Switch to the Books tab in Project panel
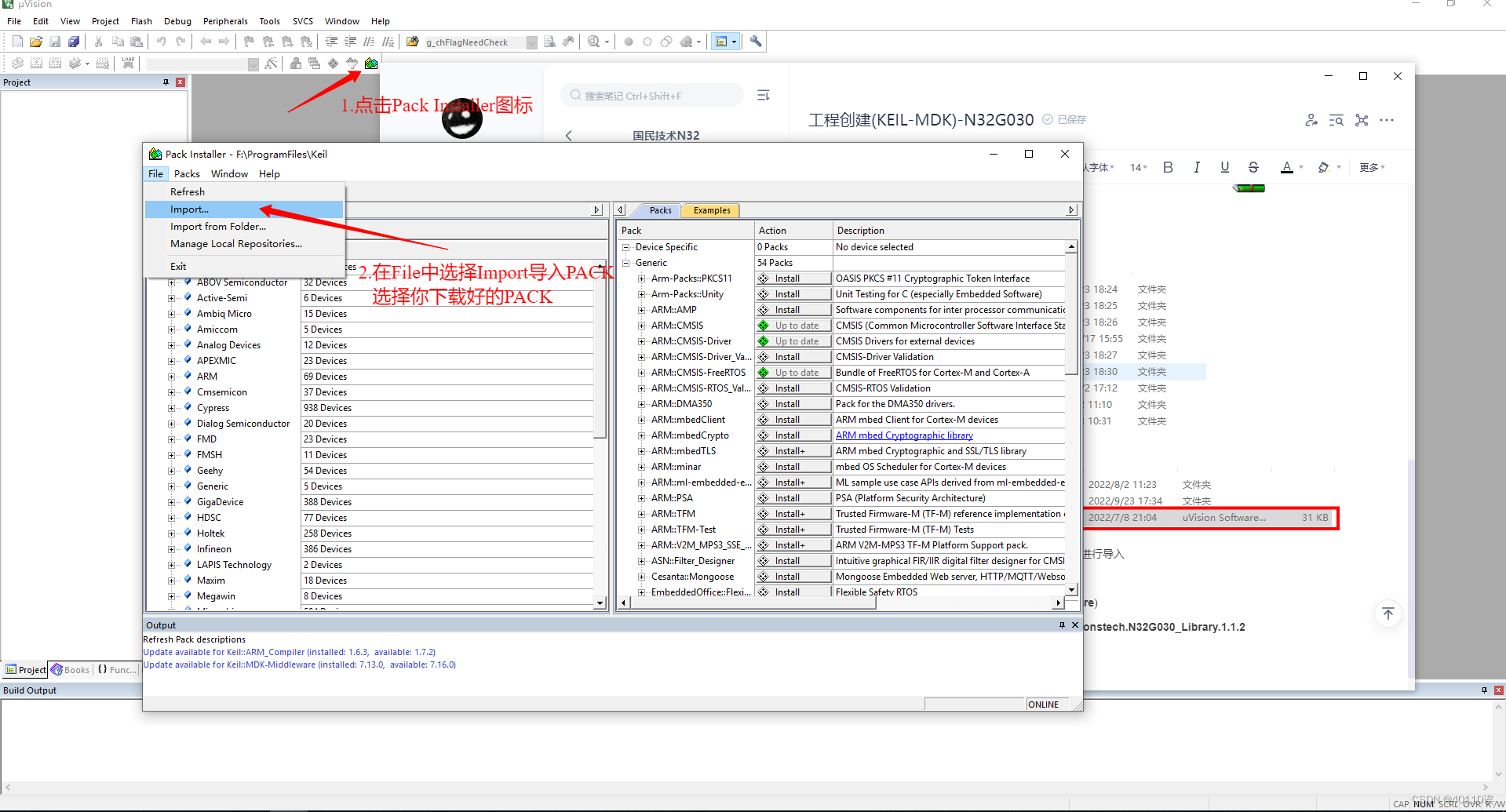1506x812 pixels. tap(71, 670)
